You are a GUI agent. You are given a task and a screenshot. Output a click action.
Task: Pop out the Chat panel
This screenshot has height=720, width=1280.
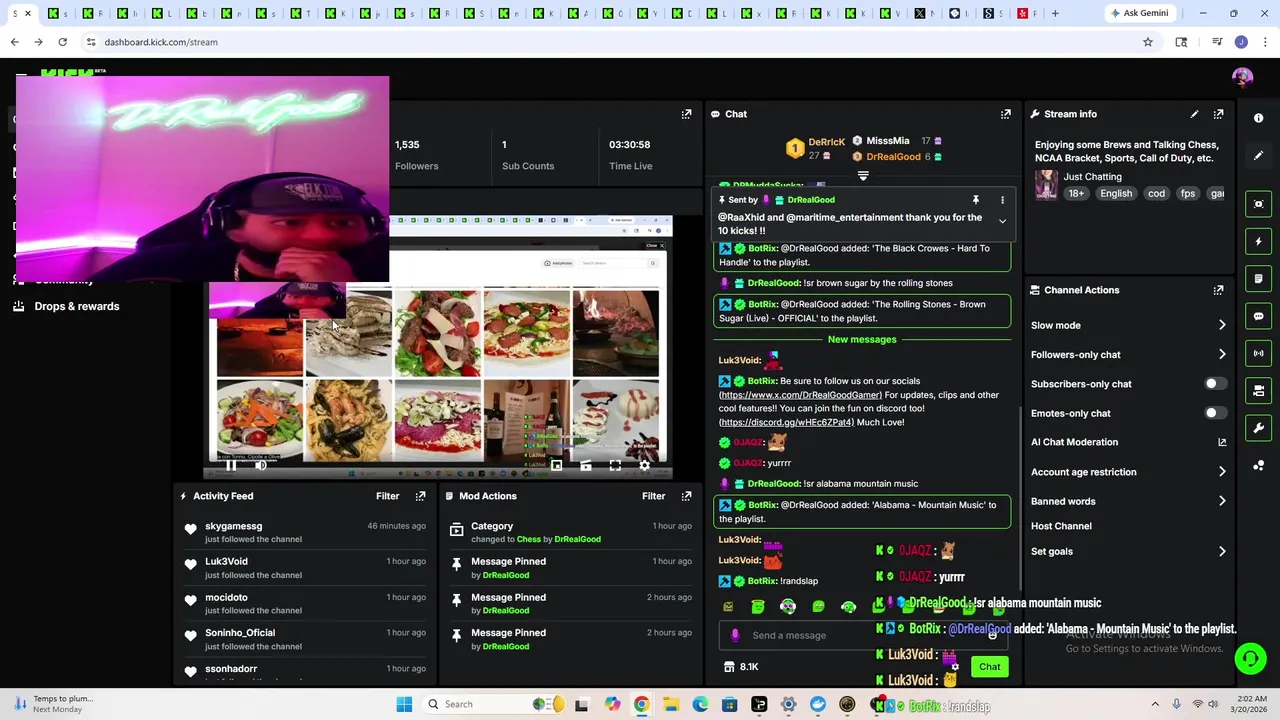[1006, 114]
